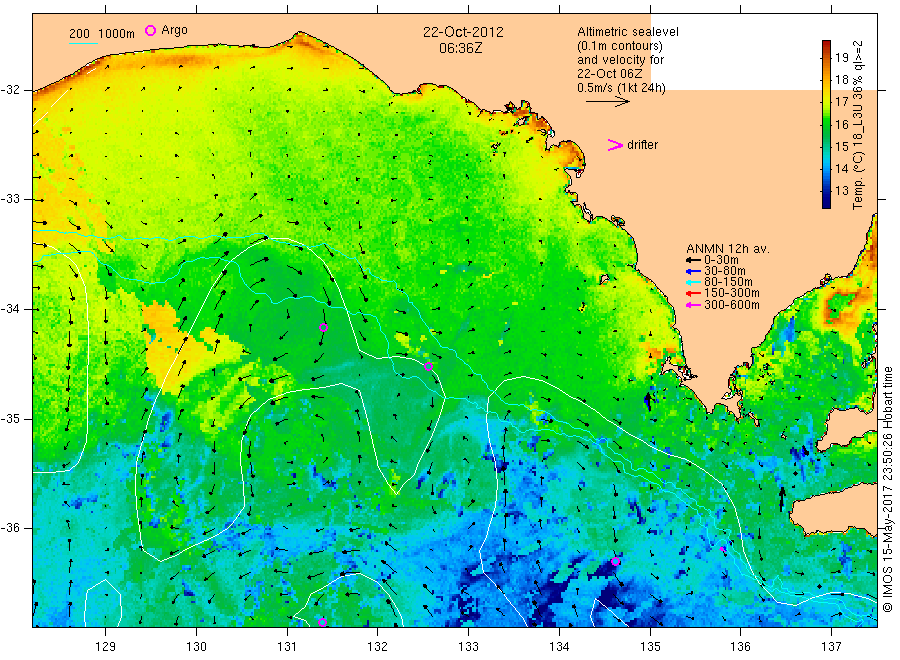Image resolution: width=900 pixels, height=660 pixels.
Task: Click the 136 longitude axis label
Action: (740, 647)
